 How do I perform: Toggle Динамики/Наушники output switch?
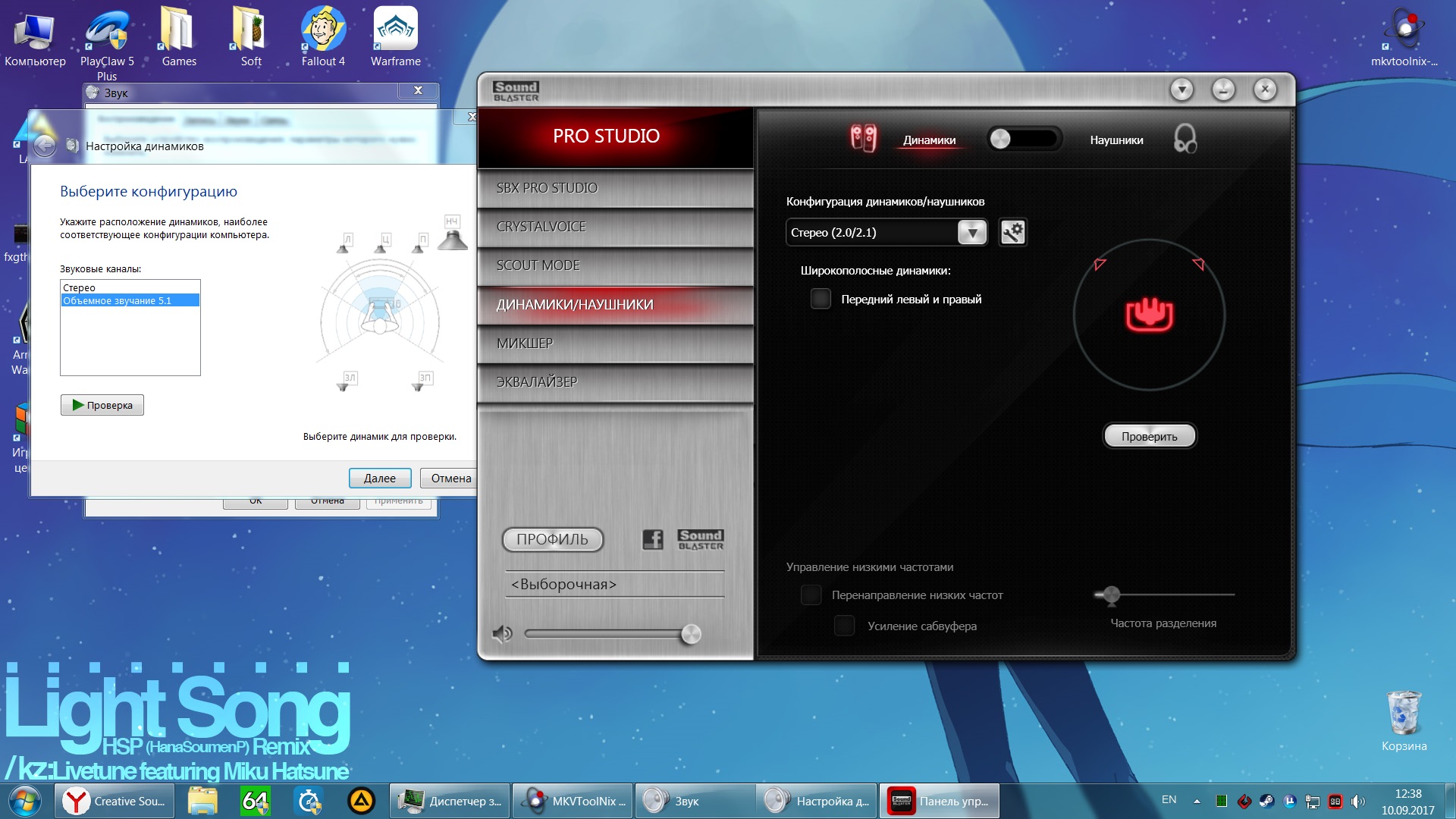[x=1024, y=139]
